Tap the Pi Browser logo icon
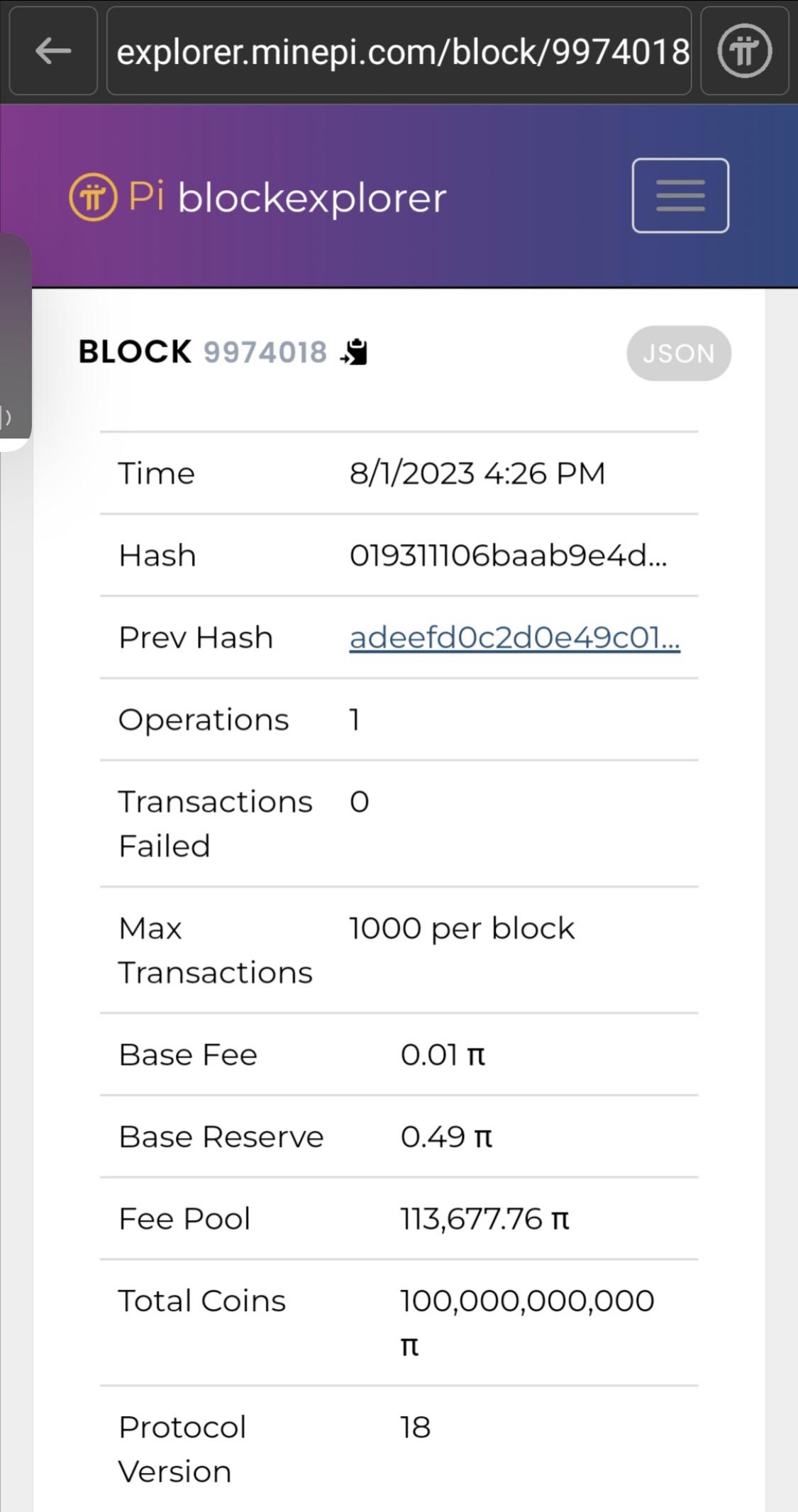Screen dimensions: 798x1512 coord(744,51)
